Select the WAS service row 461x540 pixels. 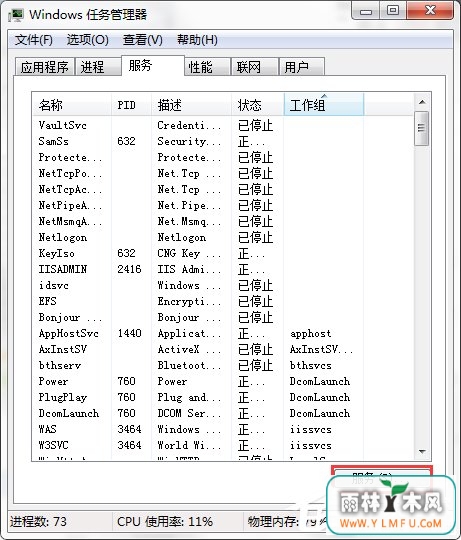click(222, 429)
